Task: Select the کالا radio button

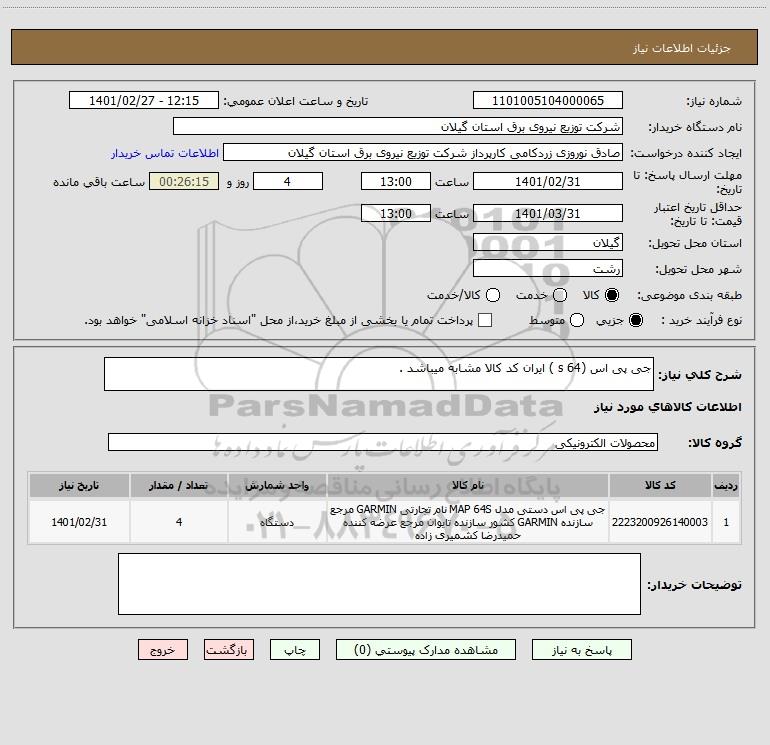Action: pyautogui.click(x=612, y=295)
